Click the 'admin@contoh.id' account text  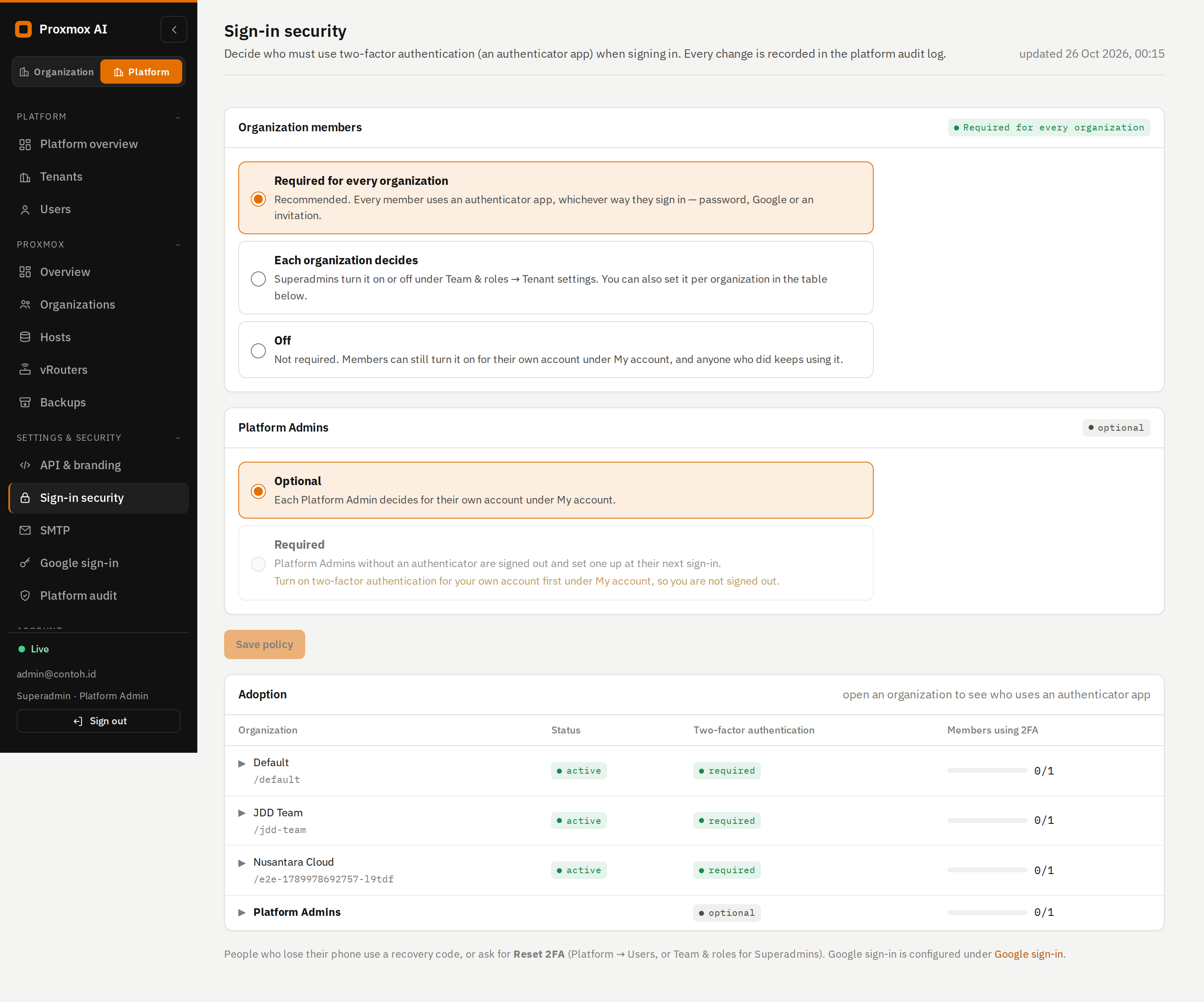point(56,675)
